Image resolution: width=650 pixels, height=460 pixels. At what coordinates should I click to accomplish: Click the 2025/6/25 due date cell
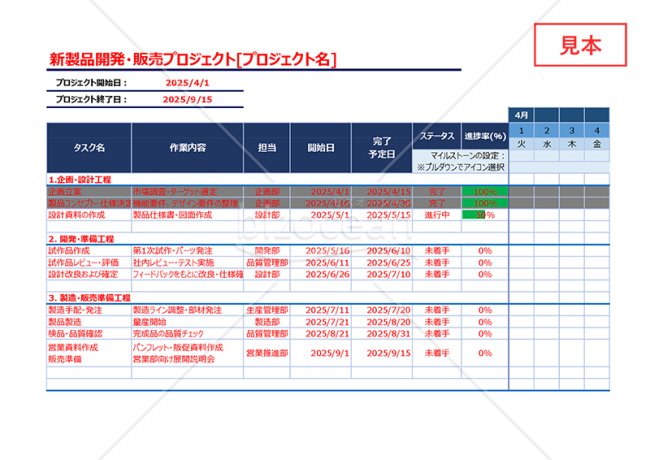coord(382,262)
